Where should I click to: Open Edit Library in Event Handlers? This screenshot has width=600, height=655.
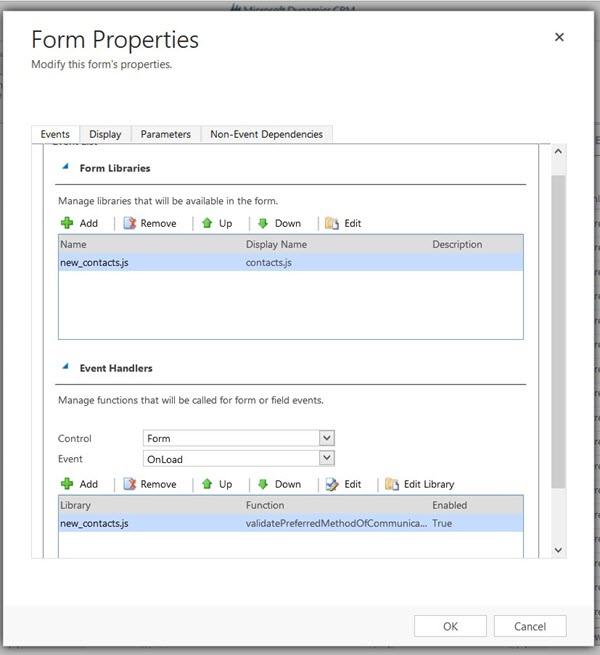click(x=419, y=484)
